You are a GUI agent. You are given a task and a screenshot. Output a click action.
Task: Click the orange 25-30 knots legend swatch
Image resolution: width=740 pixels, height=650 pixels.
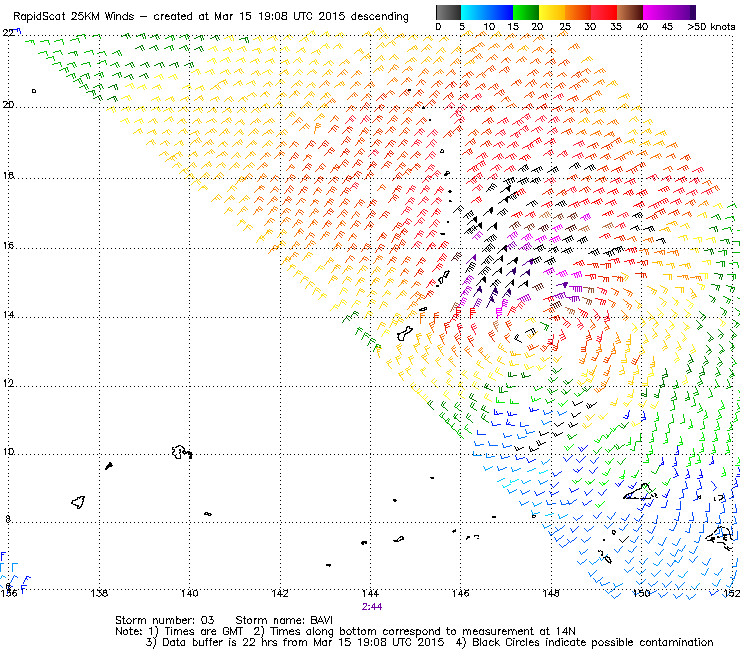[x=578, y=12]
